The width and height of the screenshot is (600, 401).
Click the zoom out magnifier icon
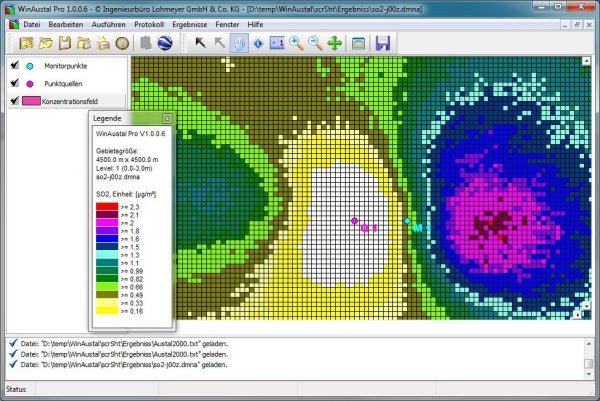(x=315, y=43)
